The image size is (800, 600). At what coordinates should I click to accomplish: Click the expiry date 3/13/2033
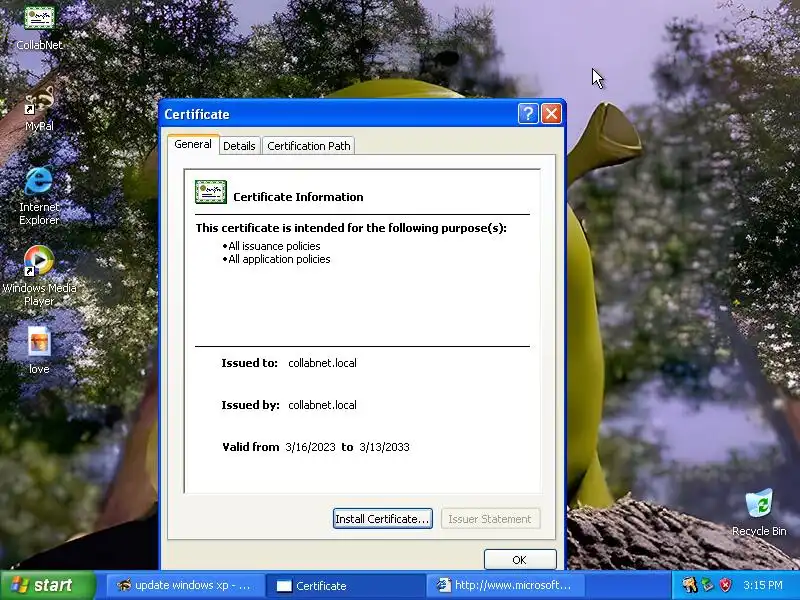(x=384, y=447)
